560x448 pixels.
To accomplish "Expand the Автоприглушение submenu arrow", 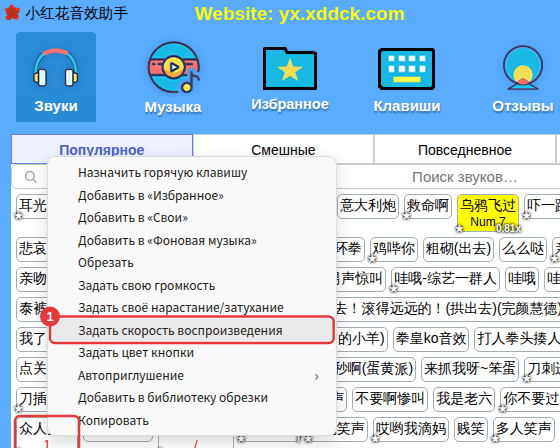I will click(316, 376).
